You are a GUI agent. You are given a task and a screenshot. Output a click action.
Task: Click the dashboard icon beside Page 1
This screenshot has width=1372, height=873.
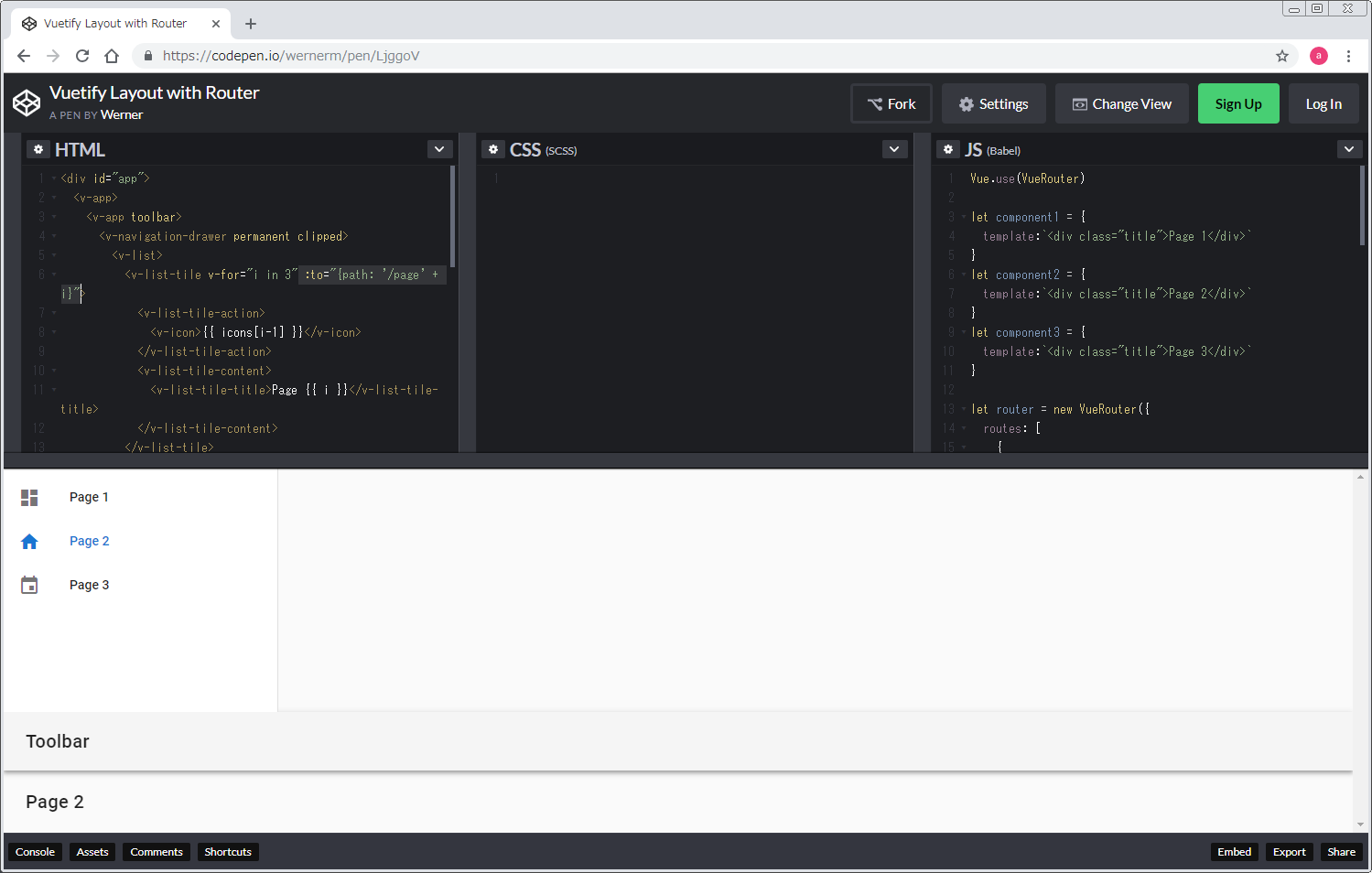(29, 497)
